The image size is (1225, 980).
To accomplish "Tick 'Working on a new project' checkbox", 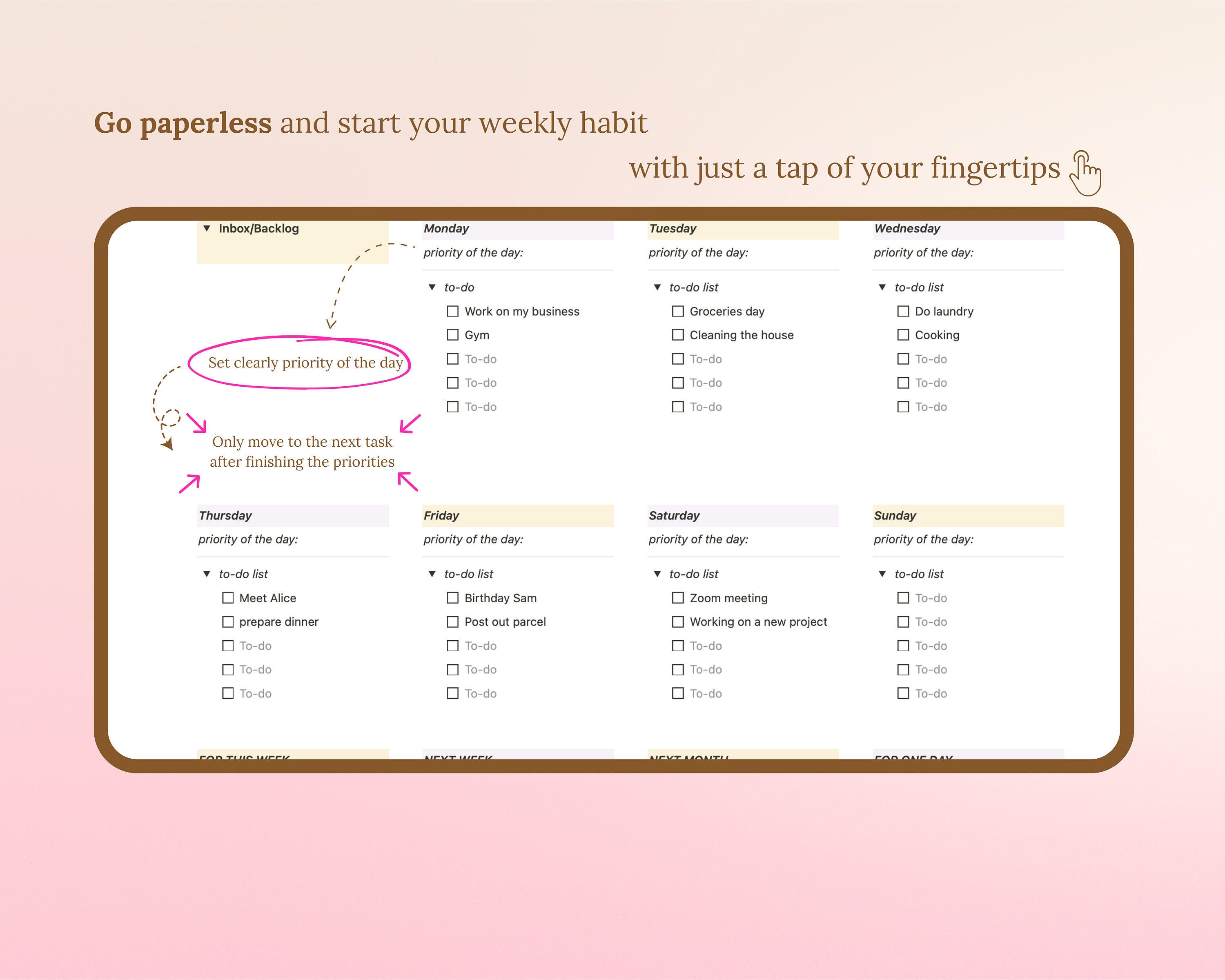I will coord(677,621).
